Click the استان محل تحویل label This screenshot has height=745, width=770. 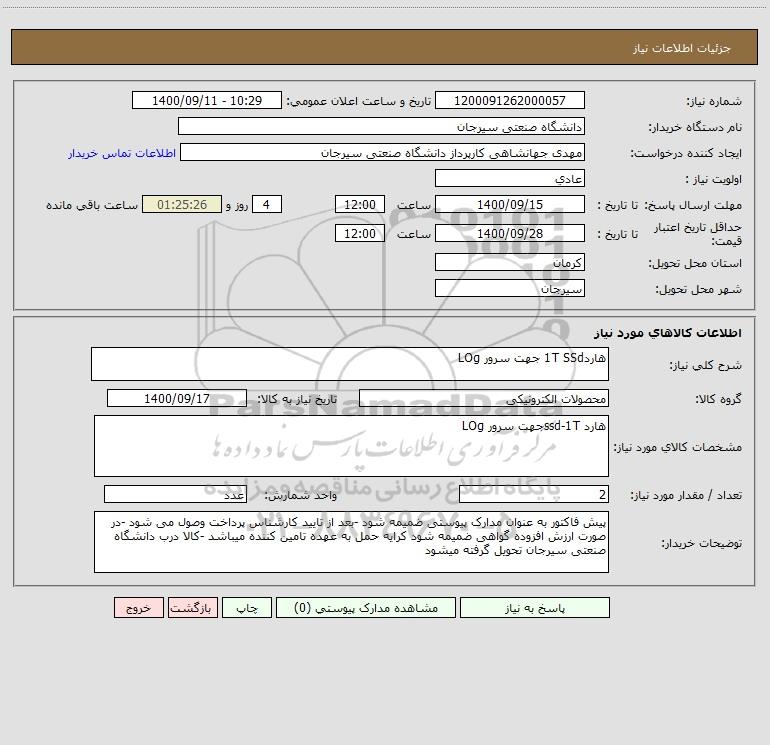(695, 263)
